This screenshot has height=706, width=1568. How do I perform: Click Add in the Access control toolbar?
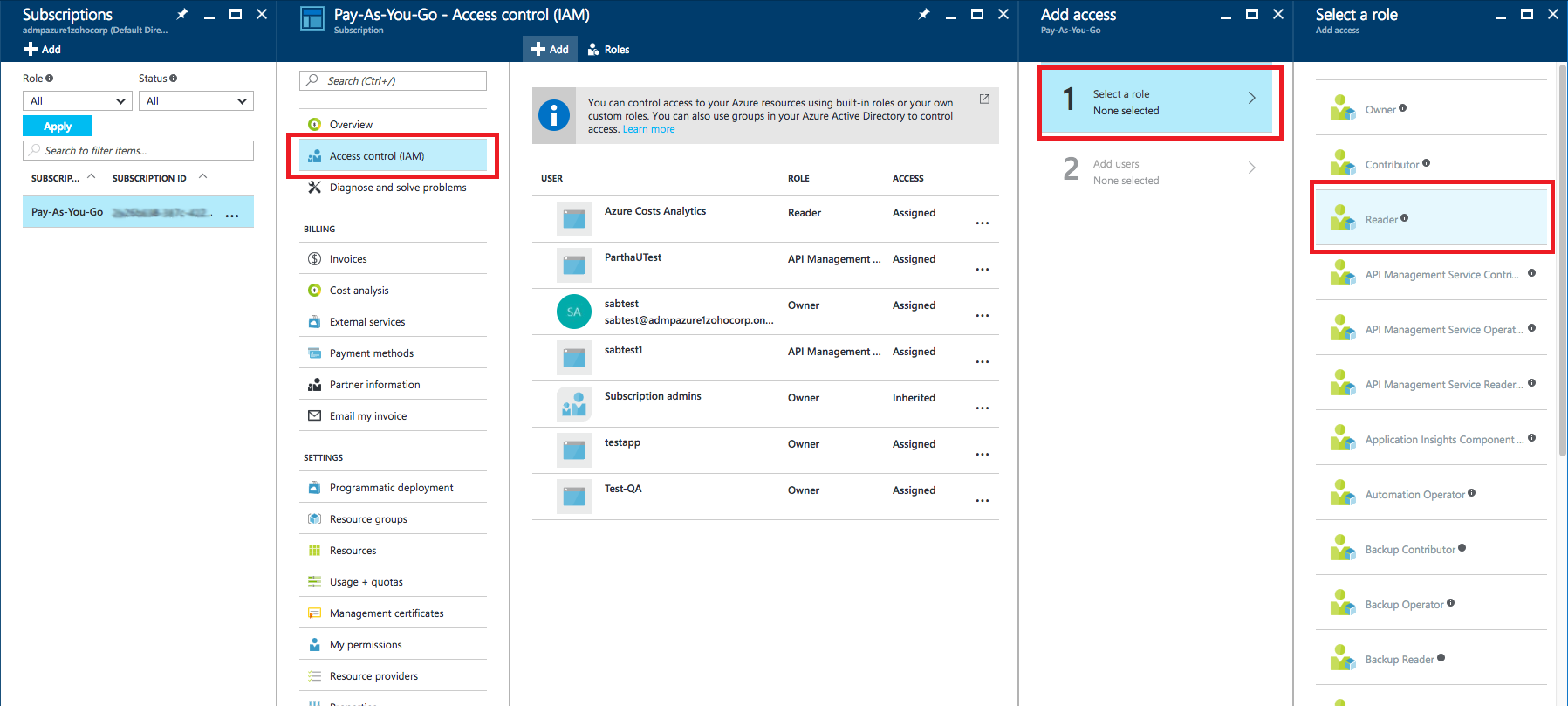(x=550, y=50)
